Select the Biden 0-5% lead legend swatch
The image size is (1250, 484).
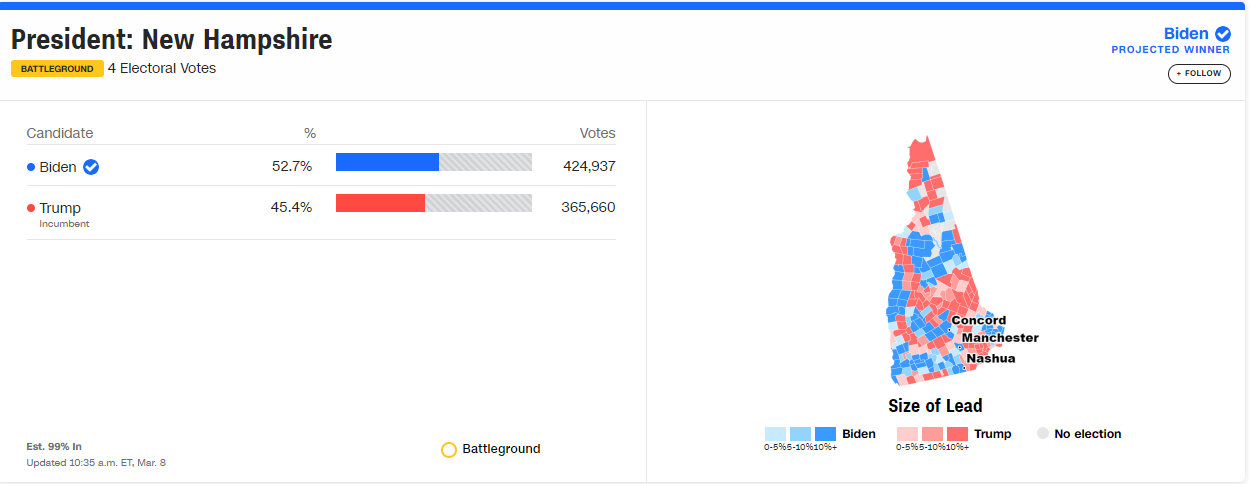(x=775, y=434)
